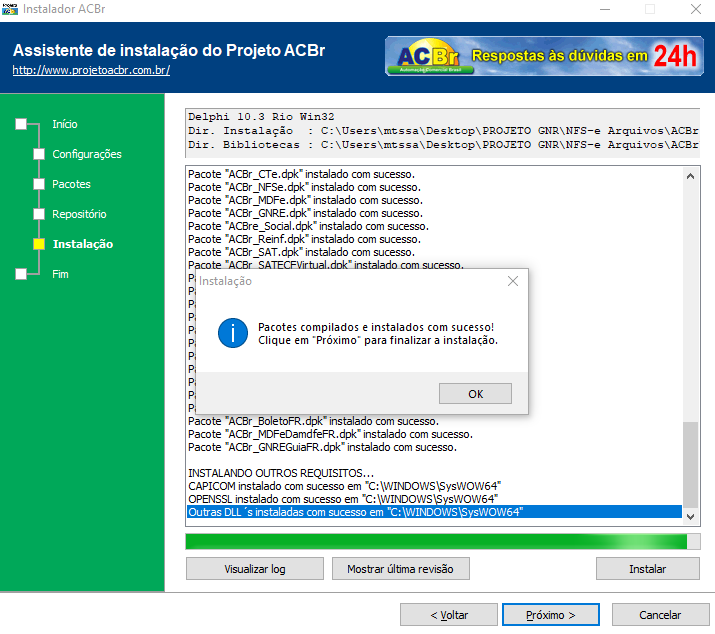Image resolution: width=715 pixels, height=634 pixels.
Task: Close the Instalação message dialog
Action: click(x=513, y=281)
